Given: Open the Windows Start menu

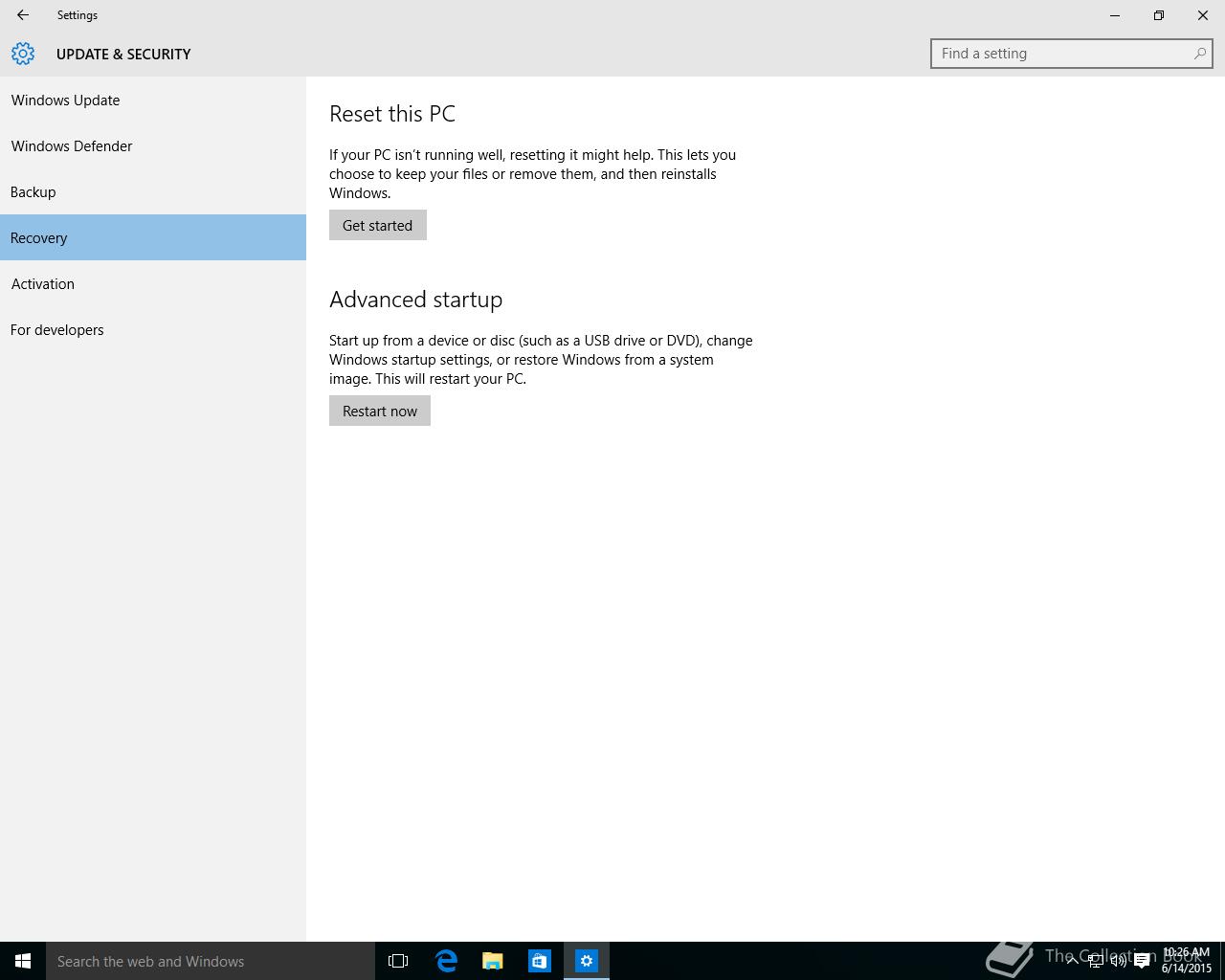Looking at the screenshot, I should point(23,961).
